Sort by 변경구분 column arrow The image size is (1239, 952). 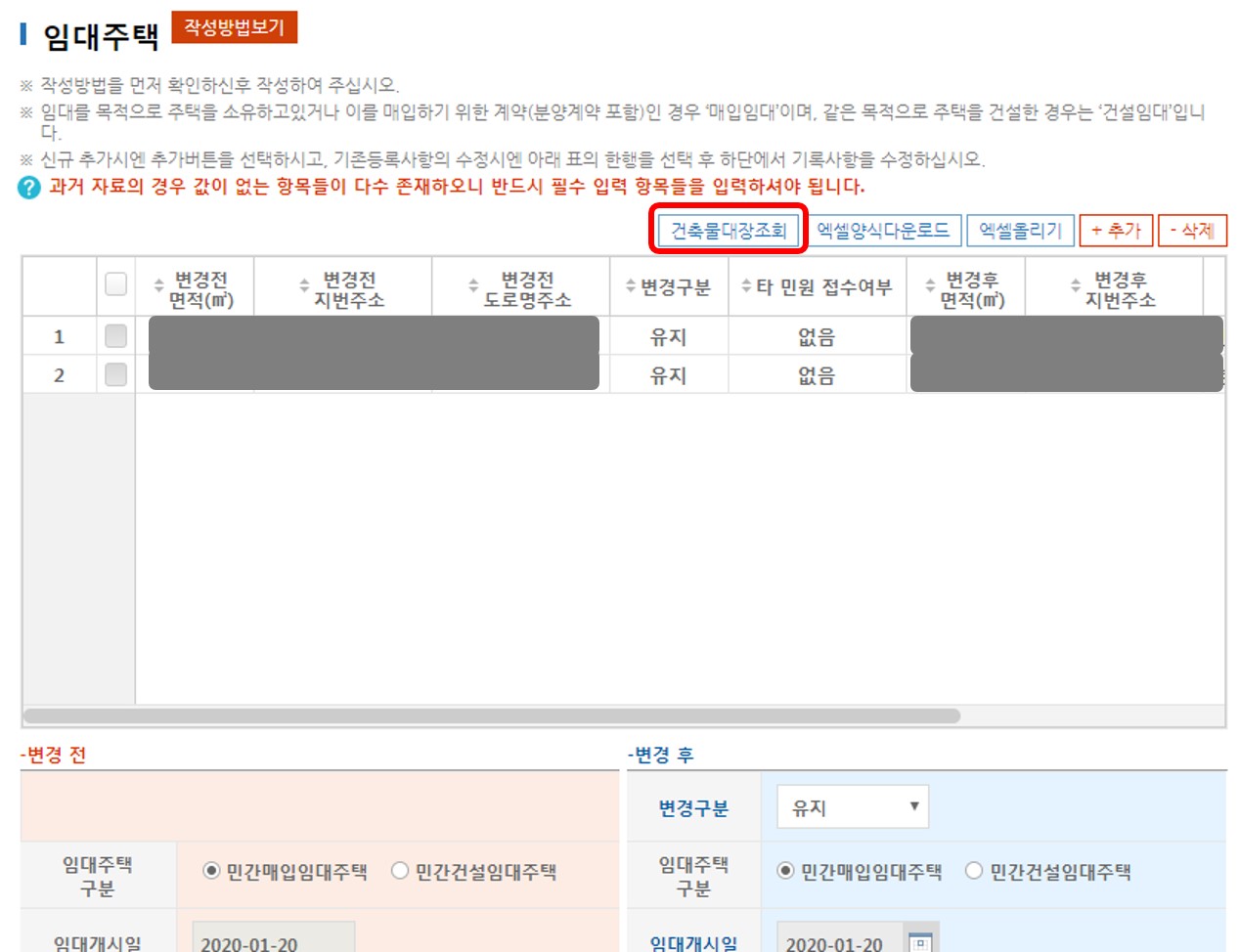tap(631, 286)
